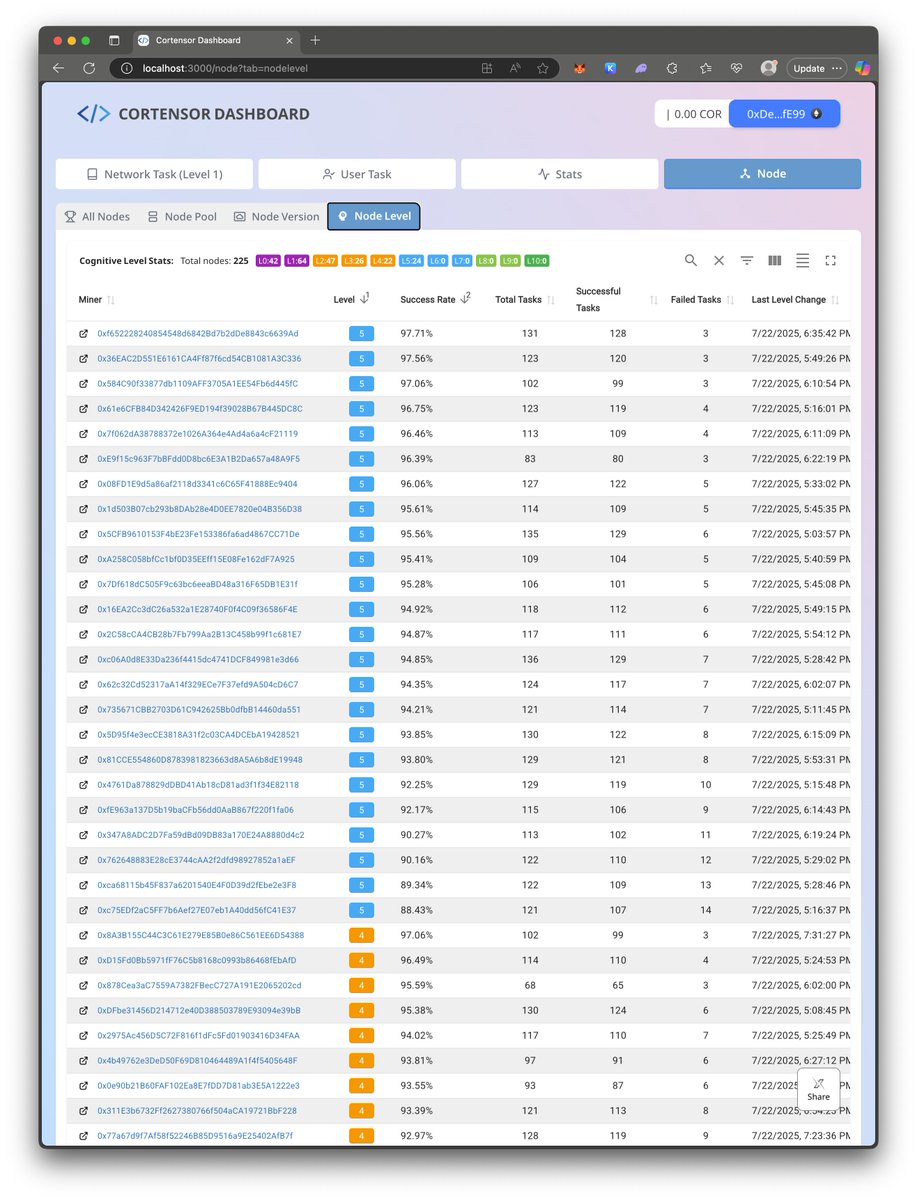Click the MetaMask fox extension icon
The image size is (917, 1200).
pos(579,68)
